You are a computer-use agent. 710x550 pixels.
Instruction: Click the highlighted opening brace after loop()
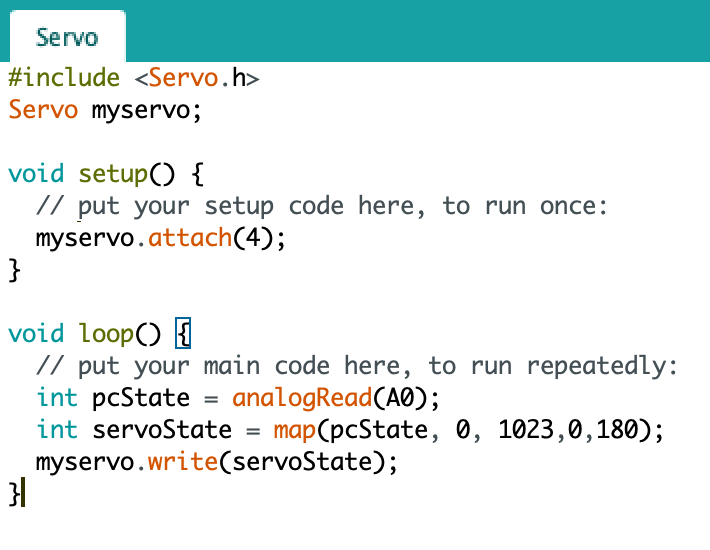(x=183, y=334)
